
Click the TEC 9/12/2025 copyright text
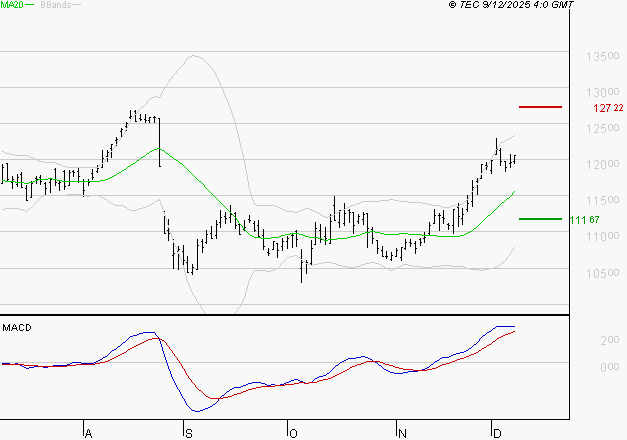tap(511, 4)
